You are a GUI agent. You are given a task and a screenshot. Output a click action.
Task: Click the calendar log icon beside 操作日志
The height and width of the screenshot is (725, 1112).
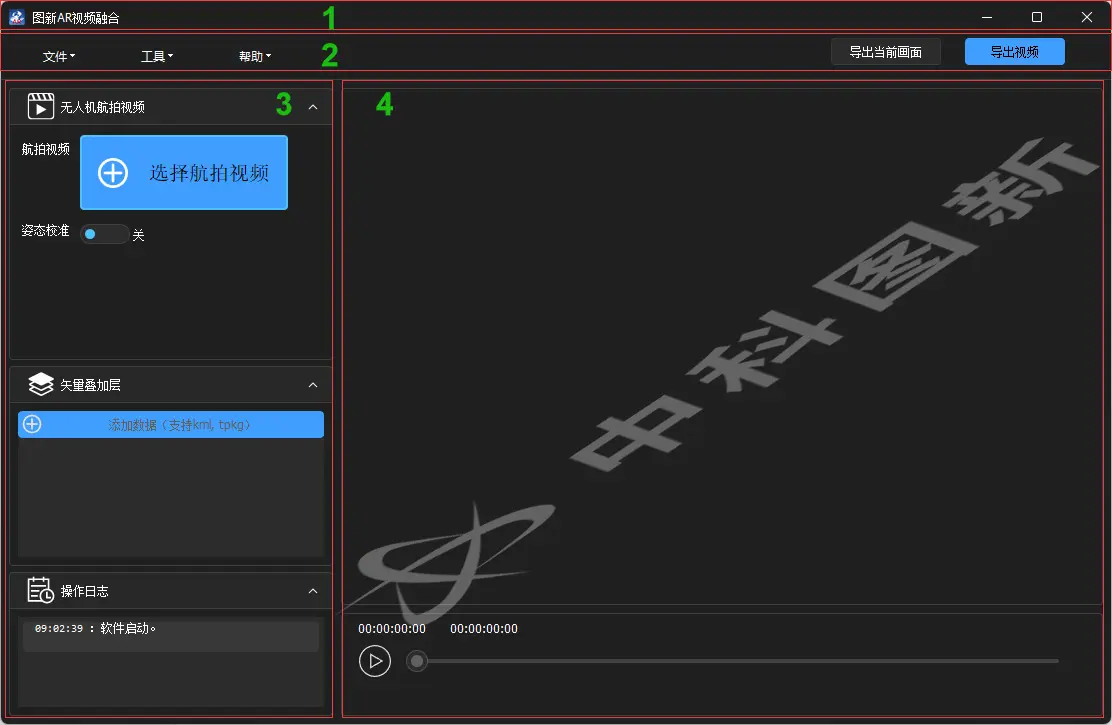pos(40,590)
